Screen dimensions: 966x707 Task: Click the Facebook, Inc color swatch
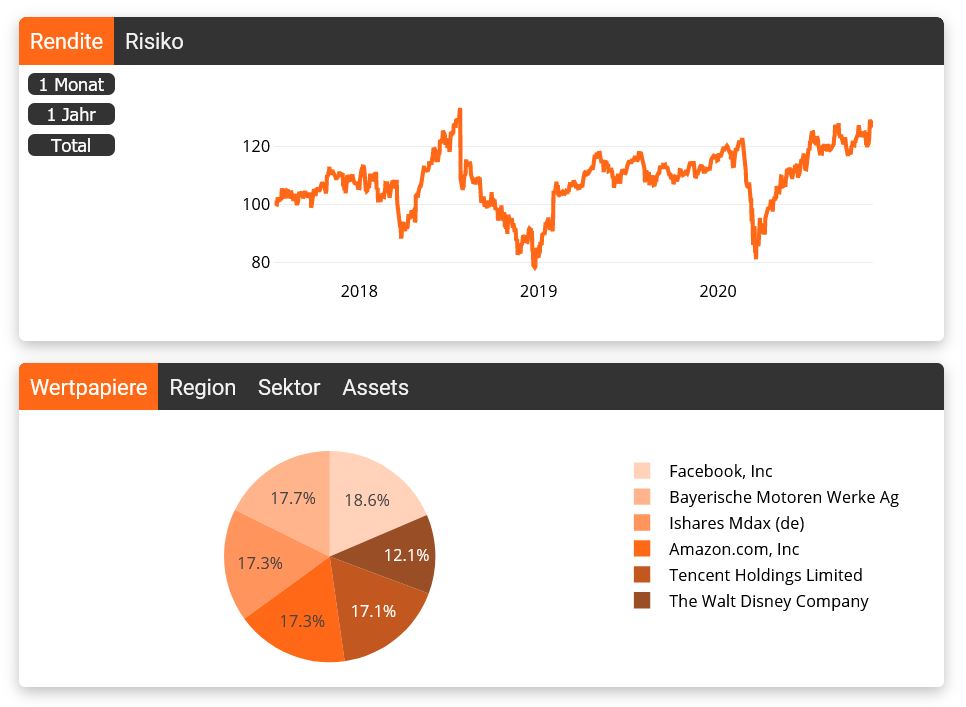pos(641,471)
